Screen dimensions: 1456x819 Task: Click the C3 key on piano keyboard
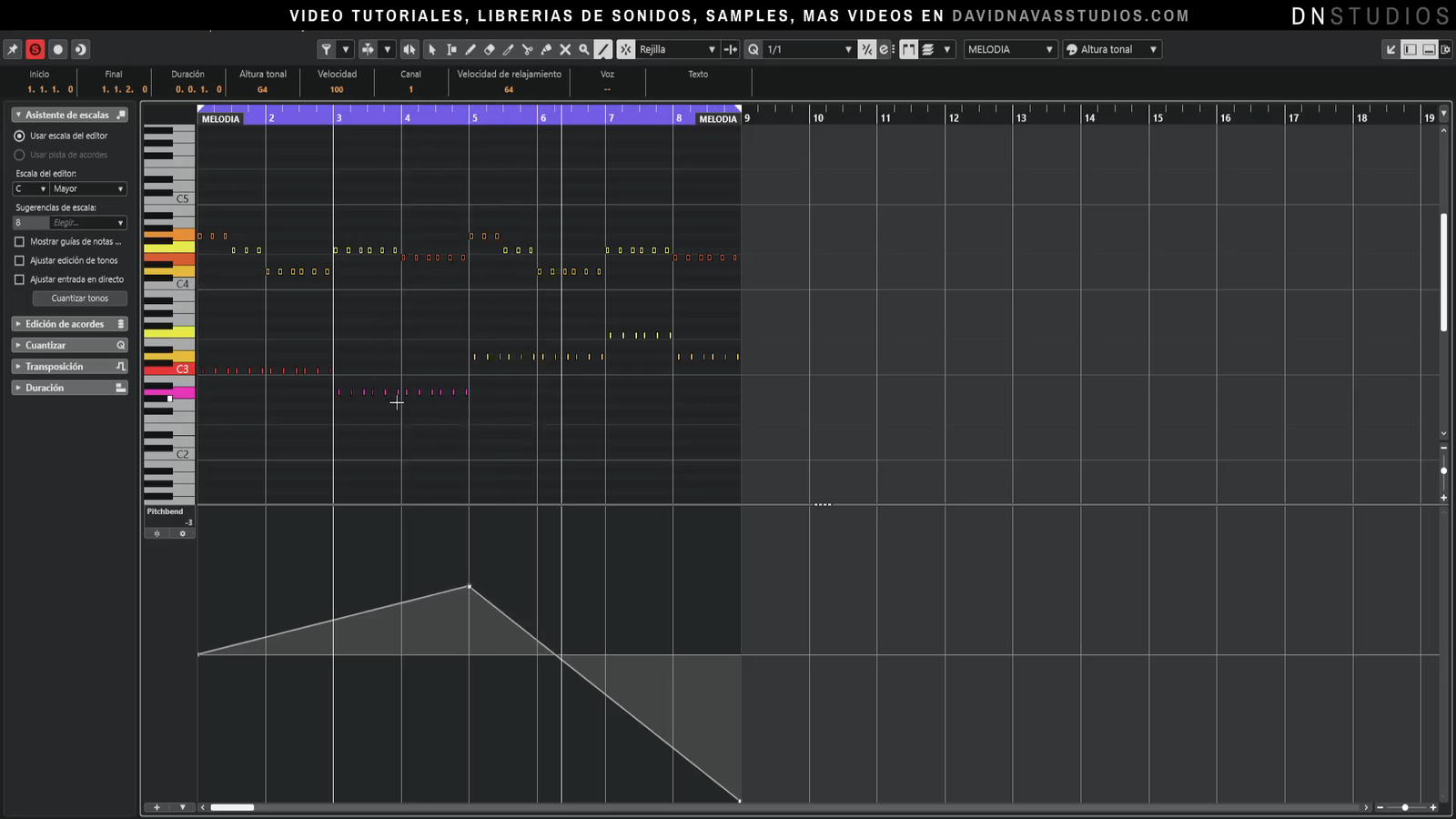pos(169,369)
